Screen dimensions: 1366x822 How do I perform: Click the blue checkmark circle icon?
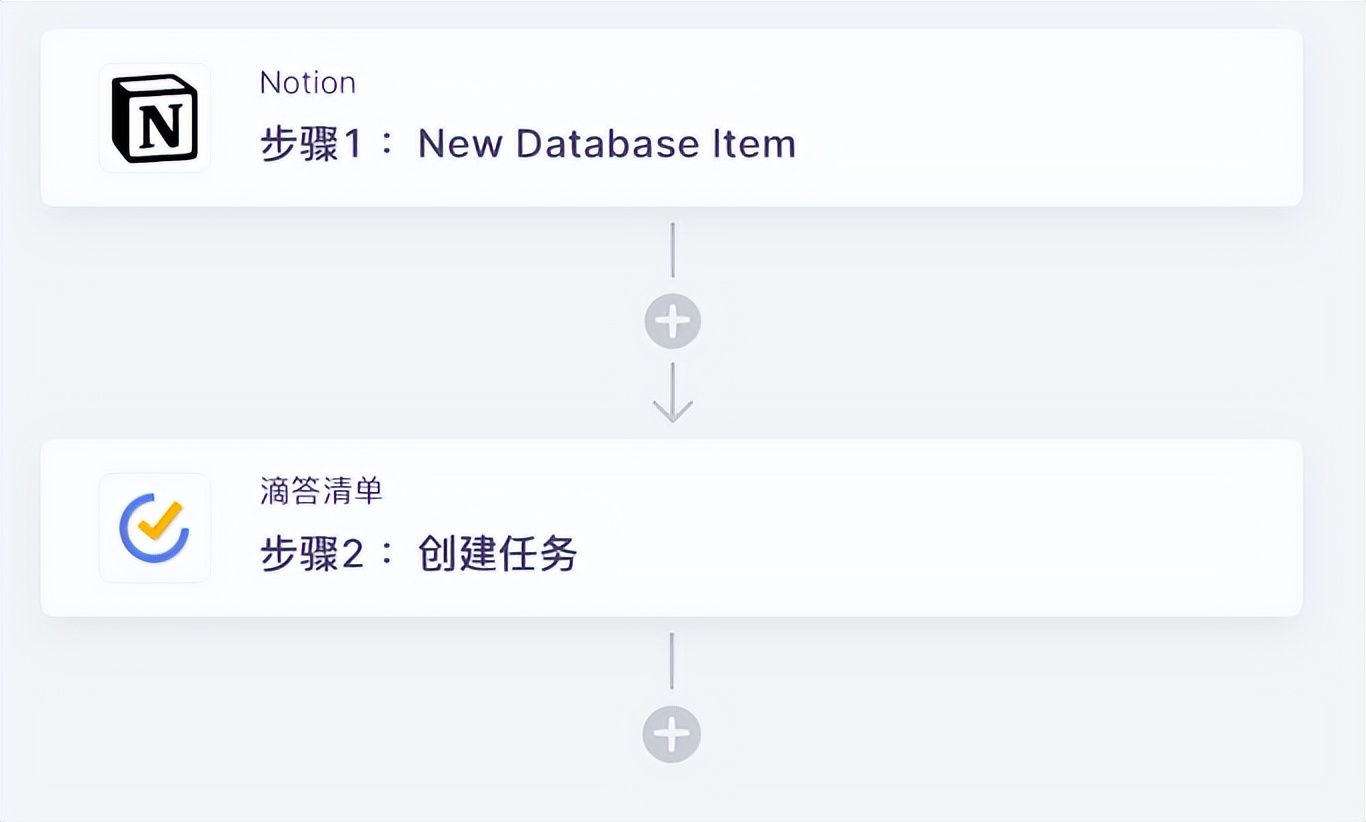154,527
